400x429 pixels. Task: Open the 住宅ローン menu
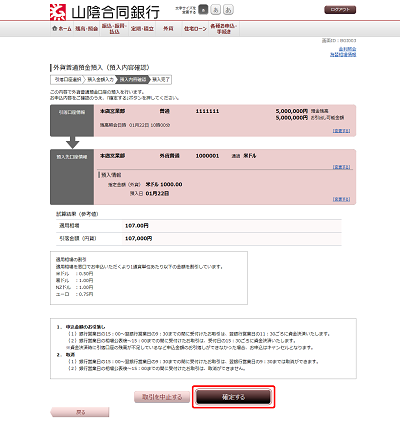tap(195, 29)
